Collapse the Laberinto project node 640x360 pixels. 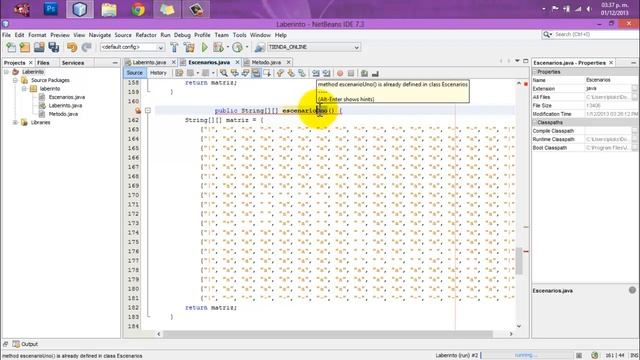click(x=7, y=72)
